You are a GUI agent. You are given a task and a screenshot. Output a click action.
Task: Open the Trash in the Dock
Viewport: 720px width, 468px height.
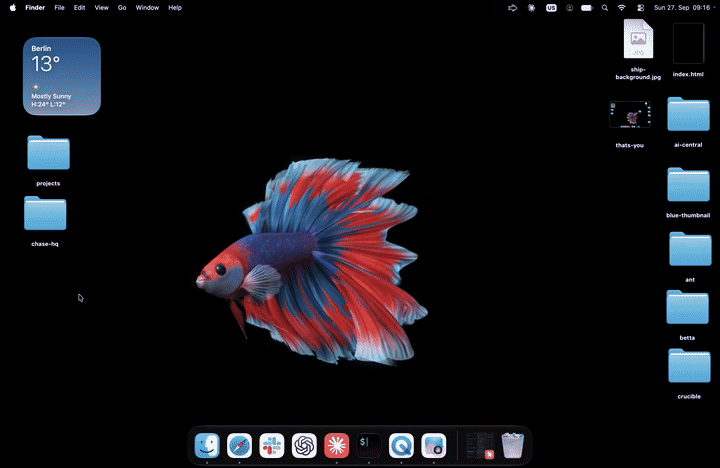click(512, 445)
